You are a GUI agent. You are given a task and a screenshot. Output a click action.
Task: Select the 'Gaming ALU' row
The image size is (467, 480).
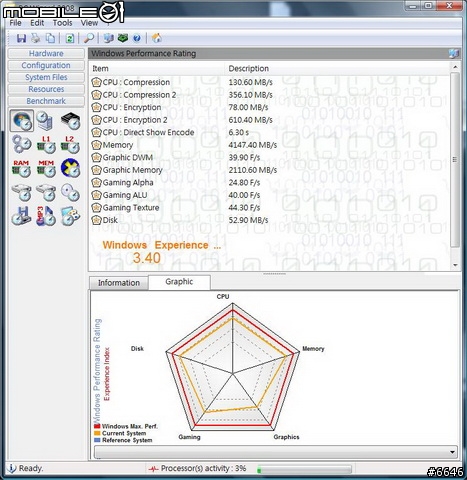(270, 195)
